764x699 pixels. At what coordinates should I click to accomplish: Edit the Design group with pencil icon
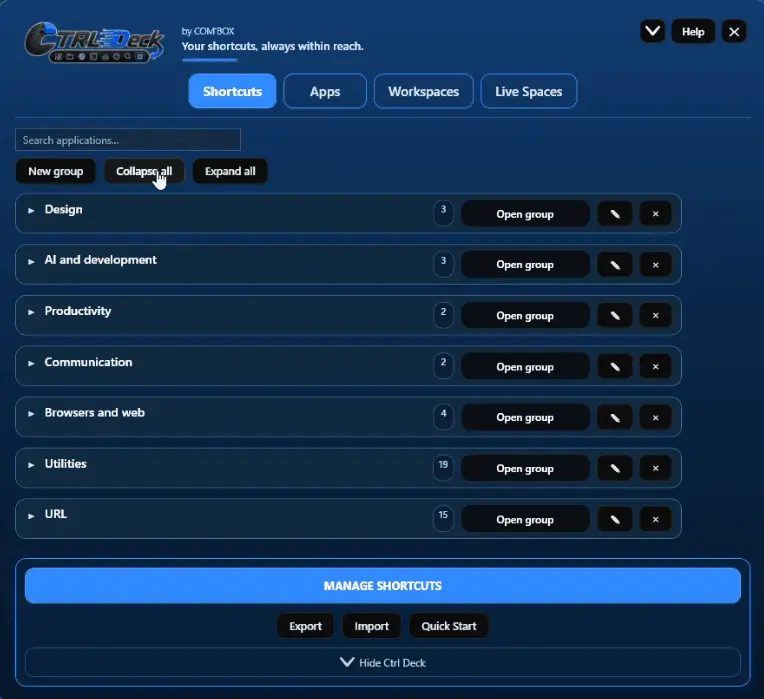[615, 214]
